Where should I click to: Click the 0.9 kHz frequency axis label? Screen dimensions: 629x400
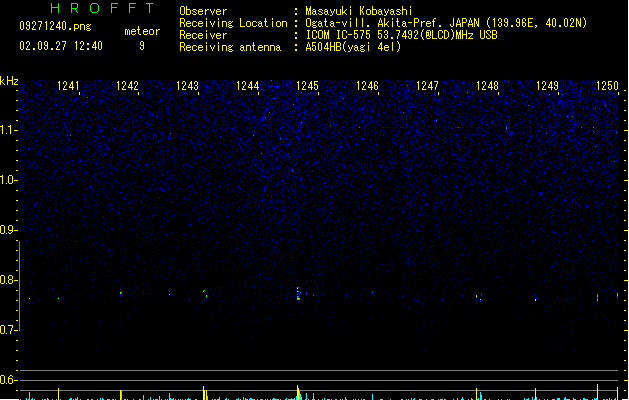pos(8,230)
